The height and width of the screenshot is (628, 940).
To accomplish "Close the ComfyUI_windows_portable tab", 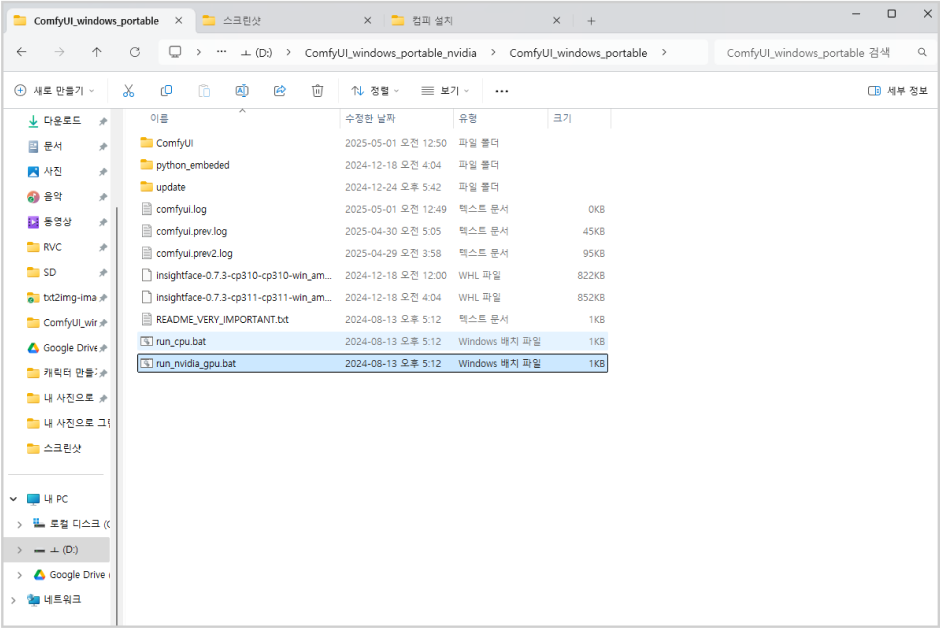I will point(179,20).
